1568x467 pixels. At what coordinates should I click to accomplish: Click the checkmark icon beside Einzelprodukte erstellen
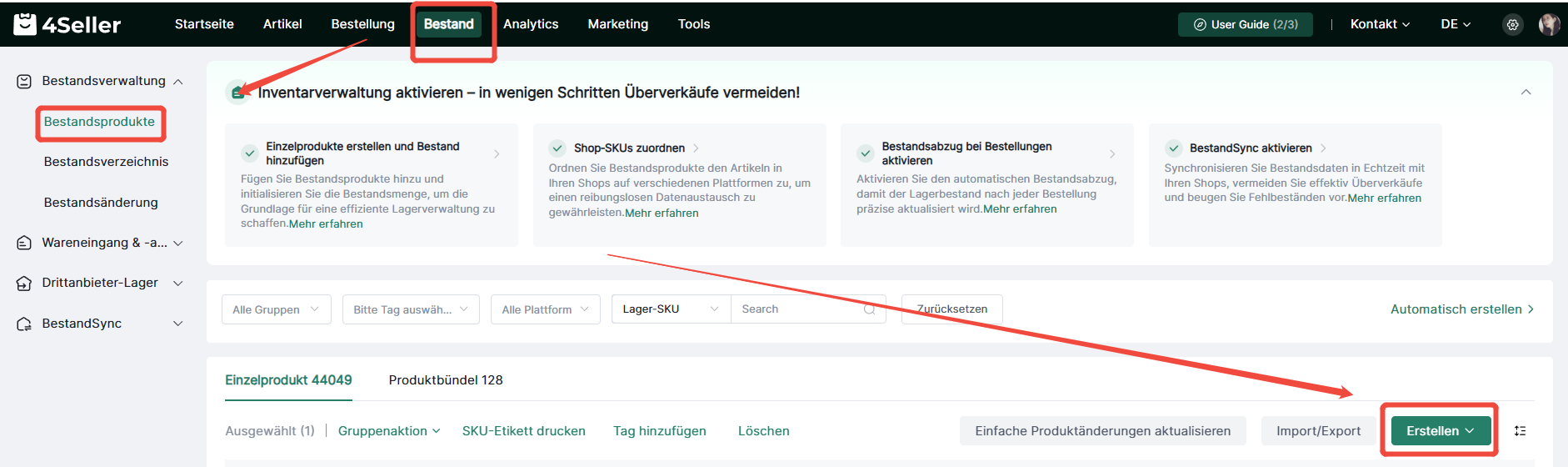249,153
